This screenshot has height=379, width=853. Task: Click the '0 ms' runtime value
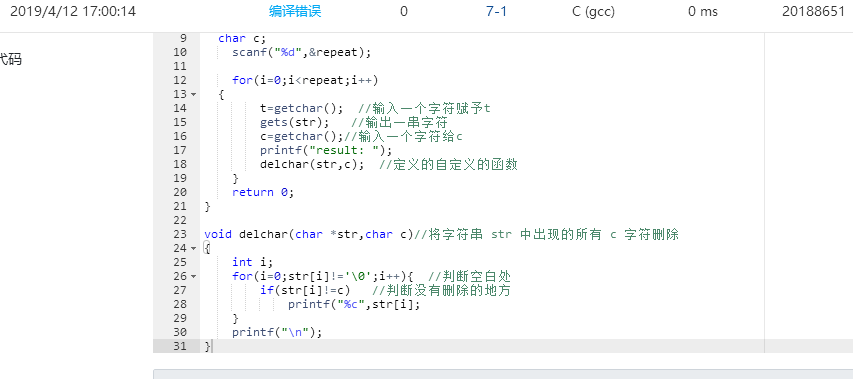coord(703,11)
